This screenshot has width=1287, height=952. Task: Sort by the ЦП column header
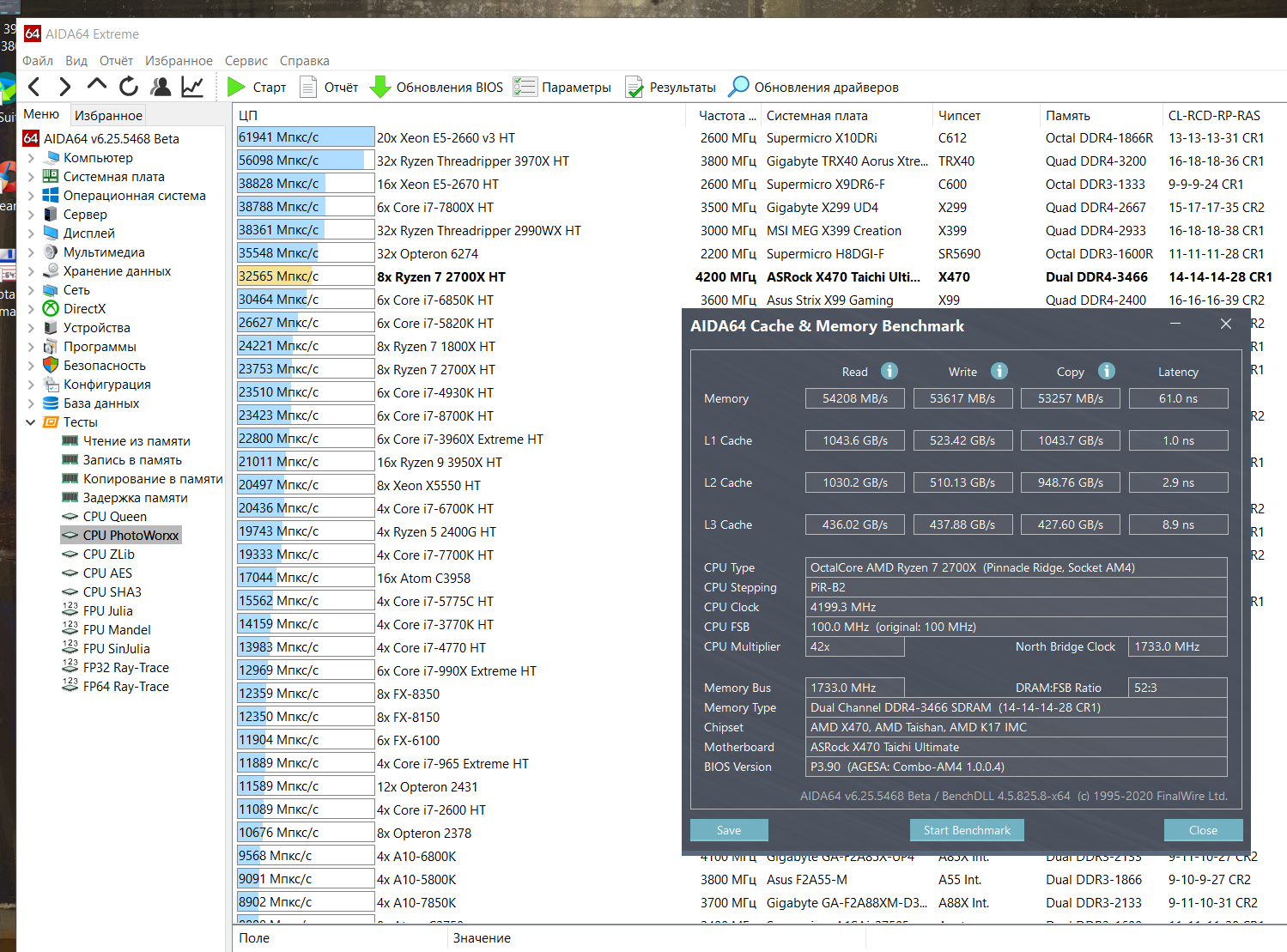coord(461,116)
